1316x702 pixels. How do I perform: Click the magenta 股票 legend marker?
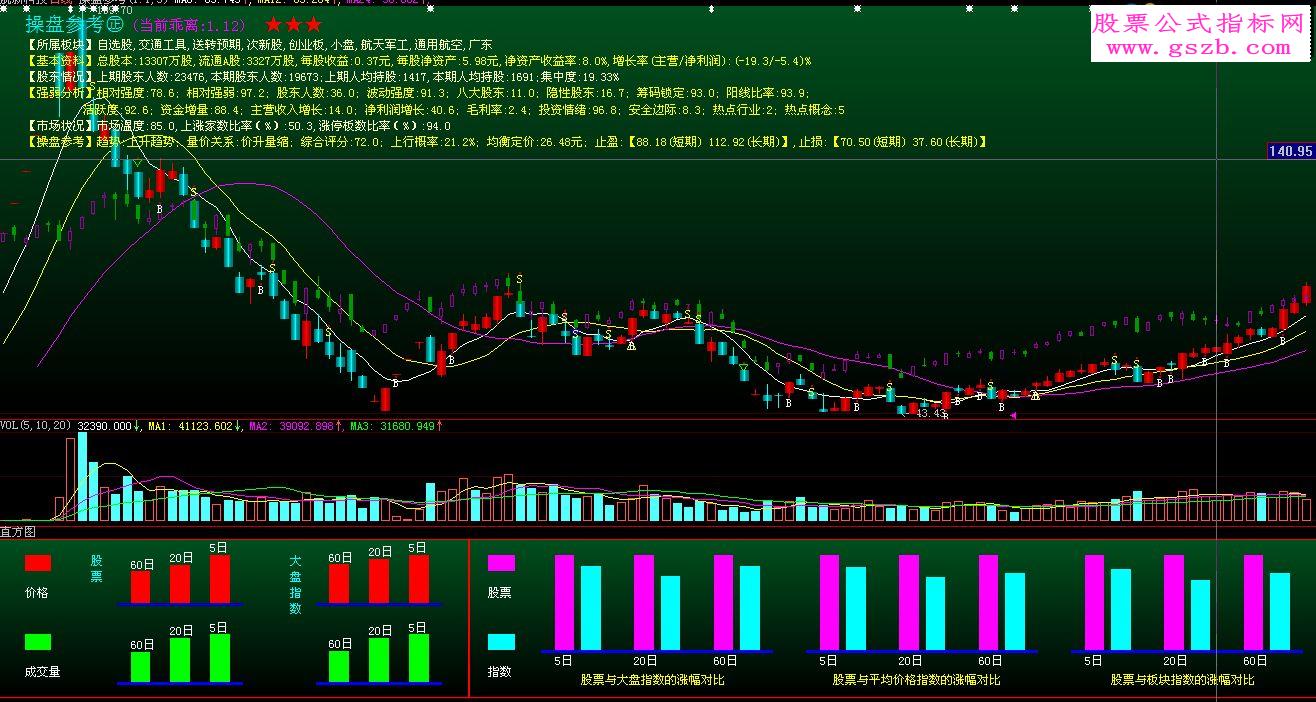point(501,563)
